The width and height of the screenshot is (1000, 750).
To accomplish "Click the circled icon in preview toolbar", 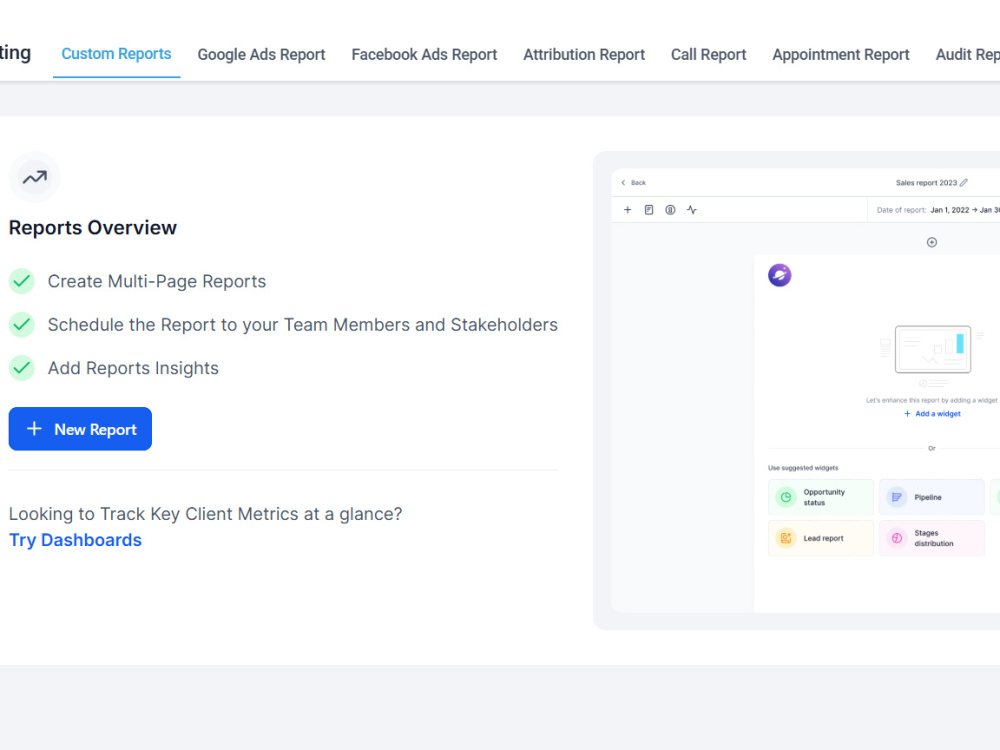I will [x=670, y=210].
